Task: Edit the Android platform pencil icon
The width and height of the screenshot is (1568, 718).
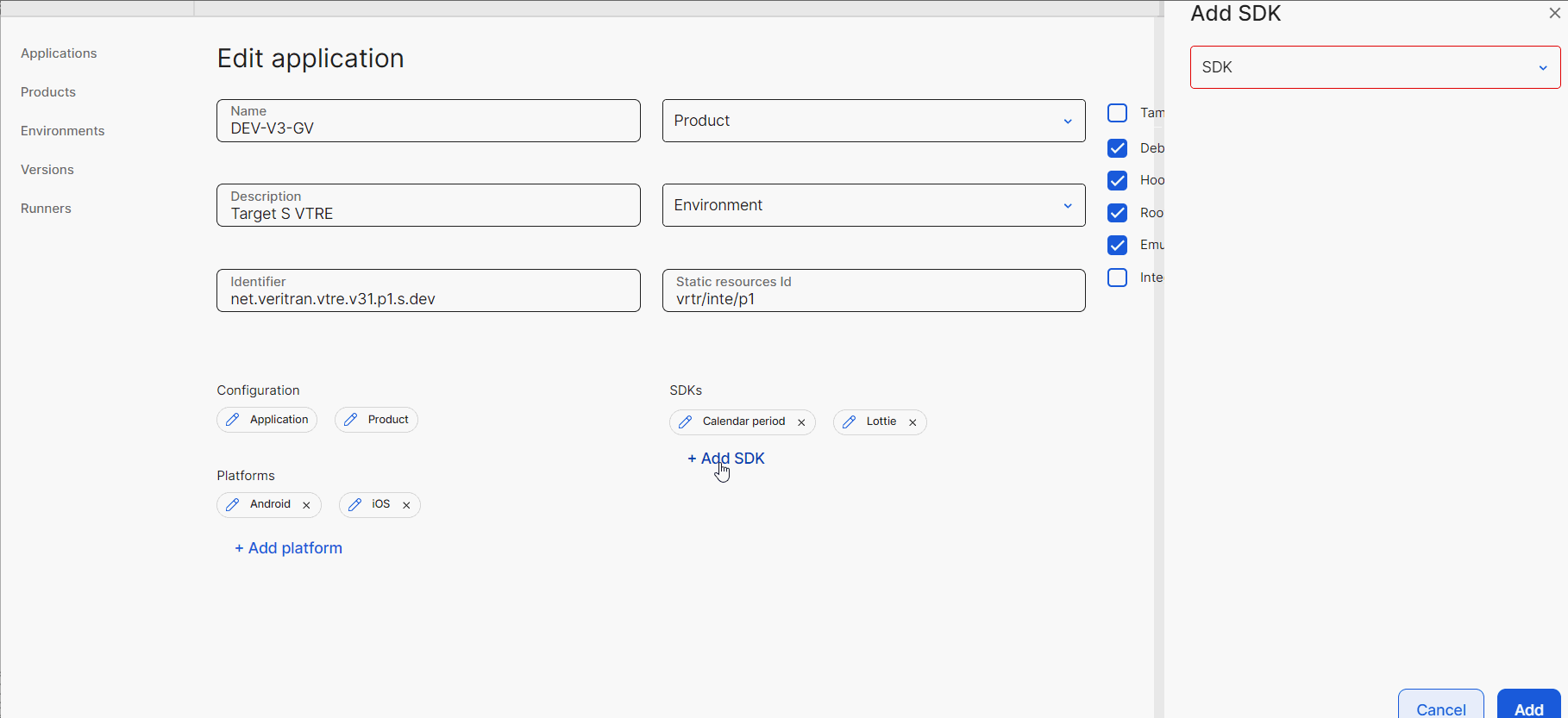Action: 233,505
